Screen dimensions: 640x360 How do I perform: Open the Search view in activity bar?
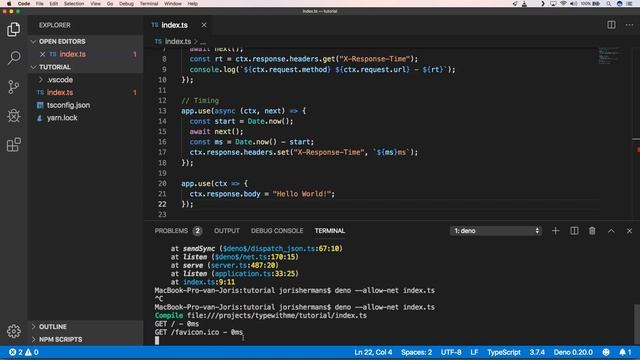pos(13,58)
